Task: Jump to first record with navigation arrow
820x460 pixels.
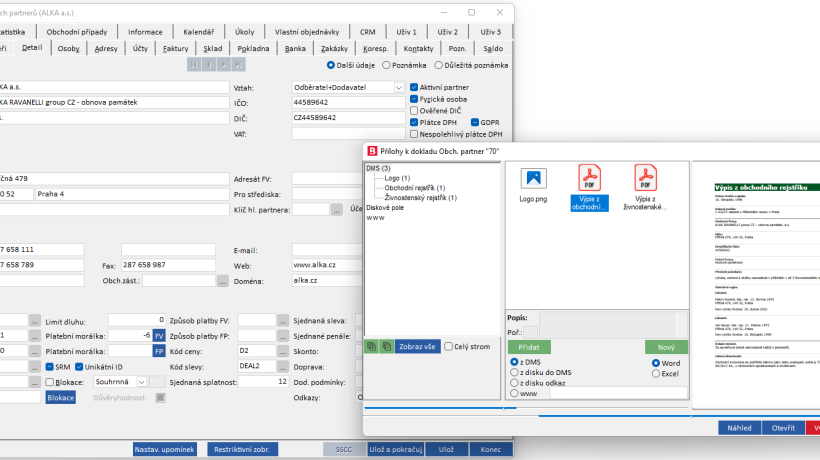Action: click(x=196, y=65)
